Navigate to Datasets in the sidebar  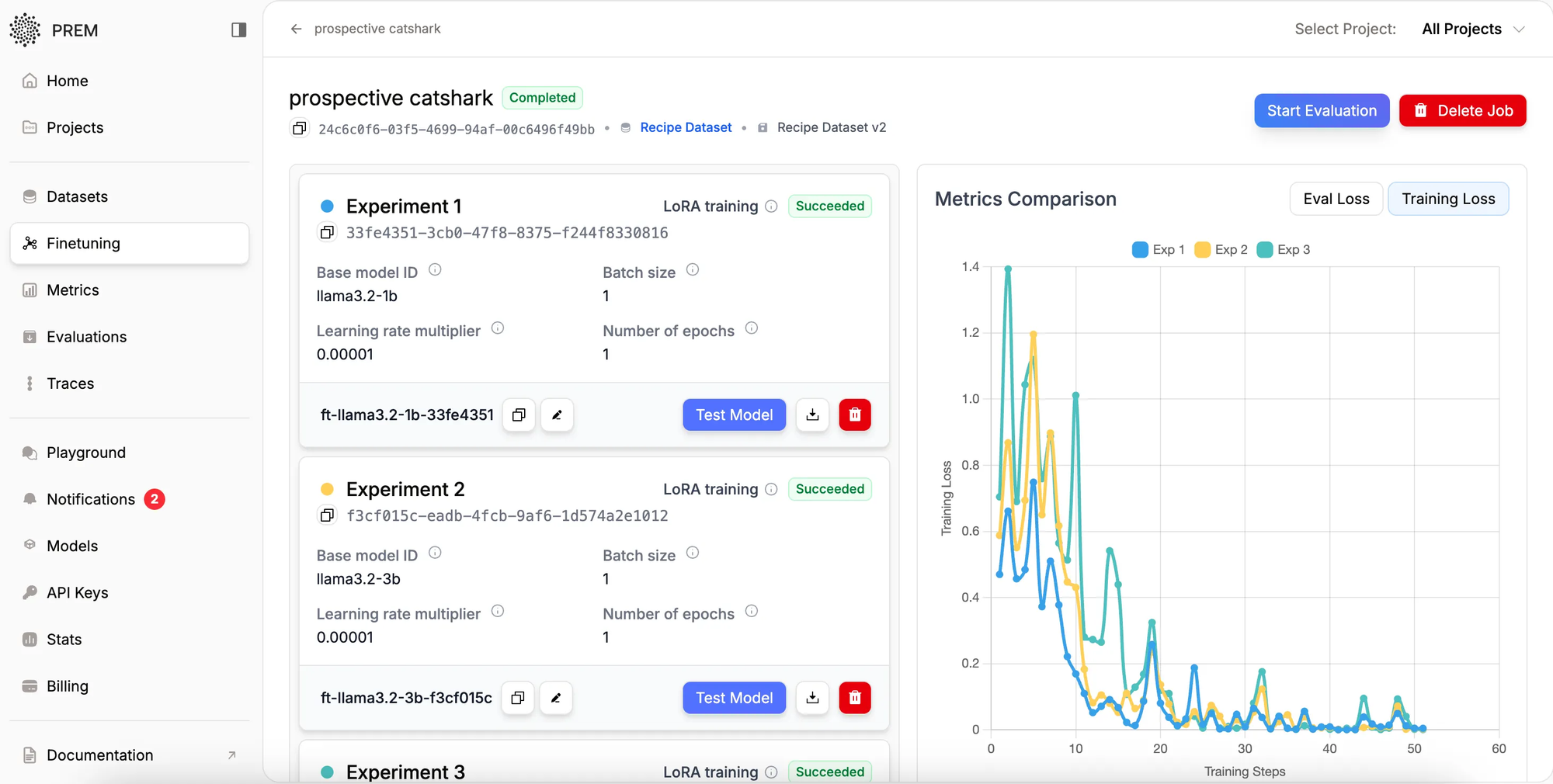click(x=76, y=196)
